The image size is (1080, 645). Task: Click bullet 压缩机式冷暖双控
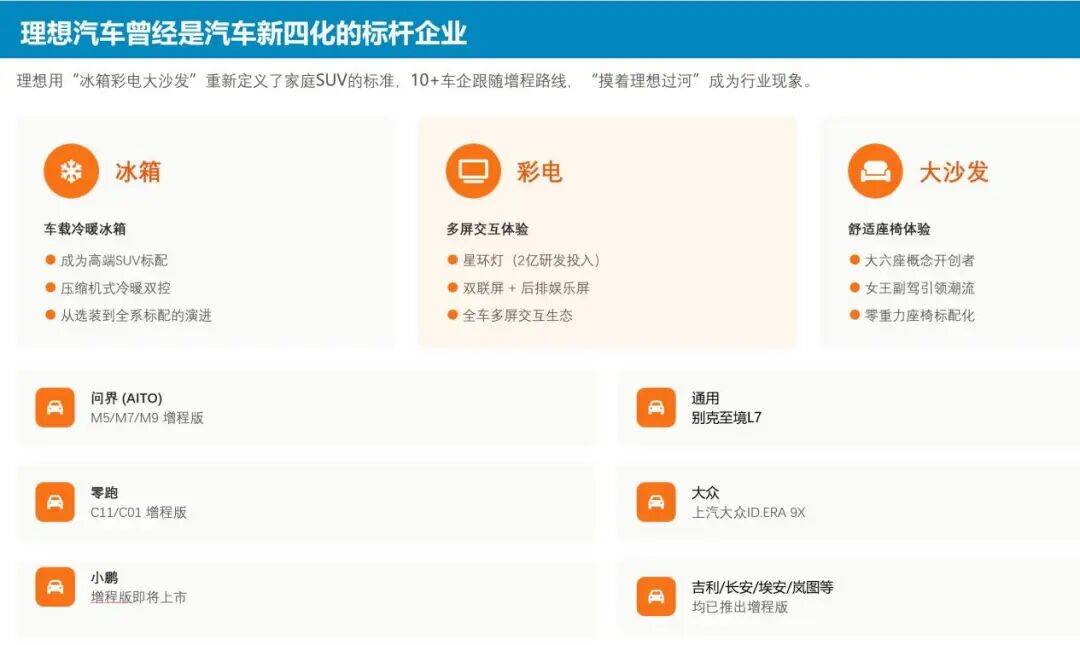[x=116, y=288]
